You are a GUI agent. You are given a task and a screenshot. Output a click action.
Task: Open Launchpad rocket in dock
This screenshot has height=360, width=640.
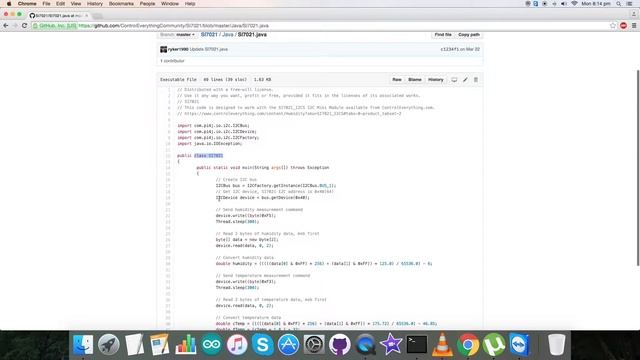tap(109, 344)
